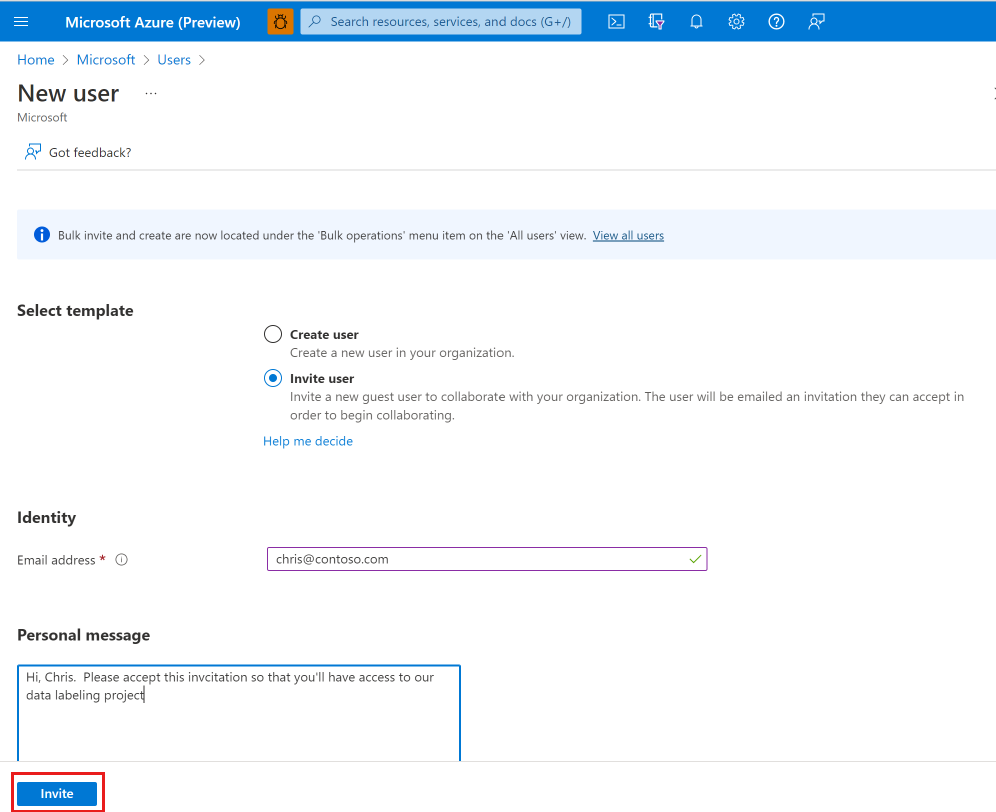Navigate to Home breadcrumb
This screenshot has width=996, height=812.
35,59
